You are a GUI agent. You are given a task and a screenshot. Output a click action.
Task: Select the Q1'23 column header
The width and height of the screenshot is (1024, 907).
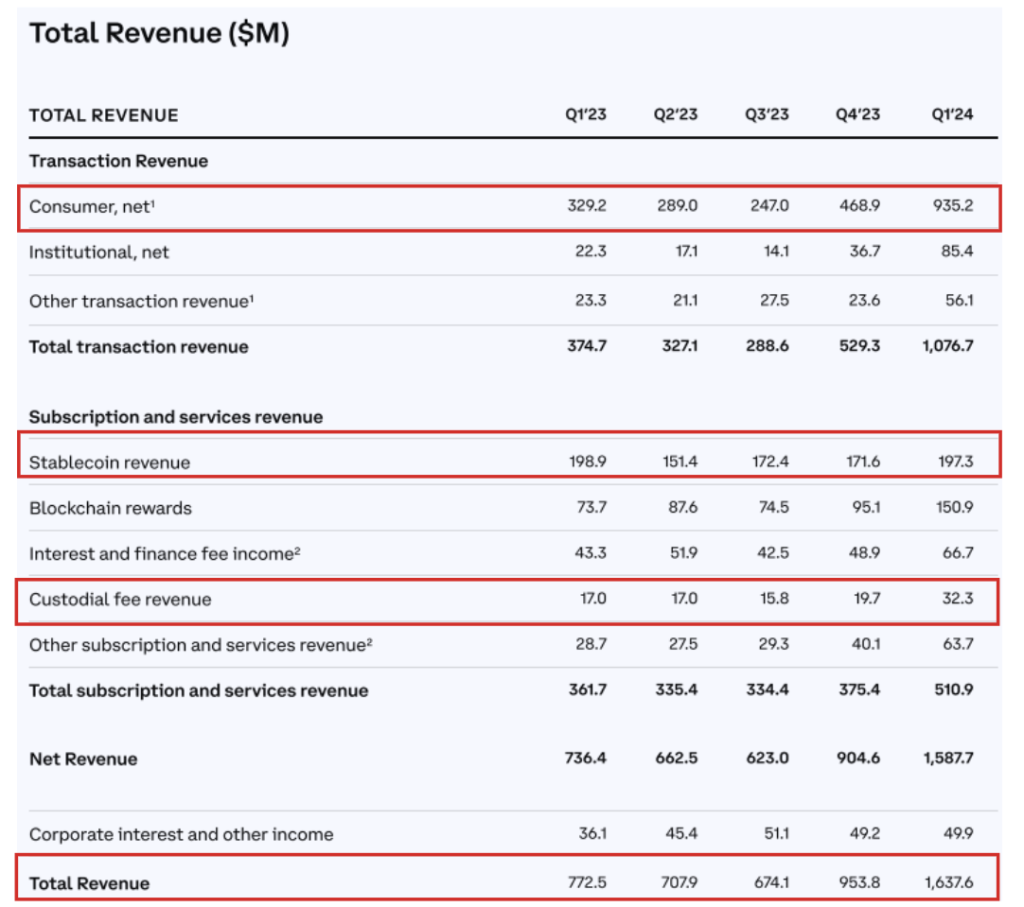click(585, 115)
